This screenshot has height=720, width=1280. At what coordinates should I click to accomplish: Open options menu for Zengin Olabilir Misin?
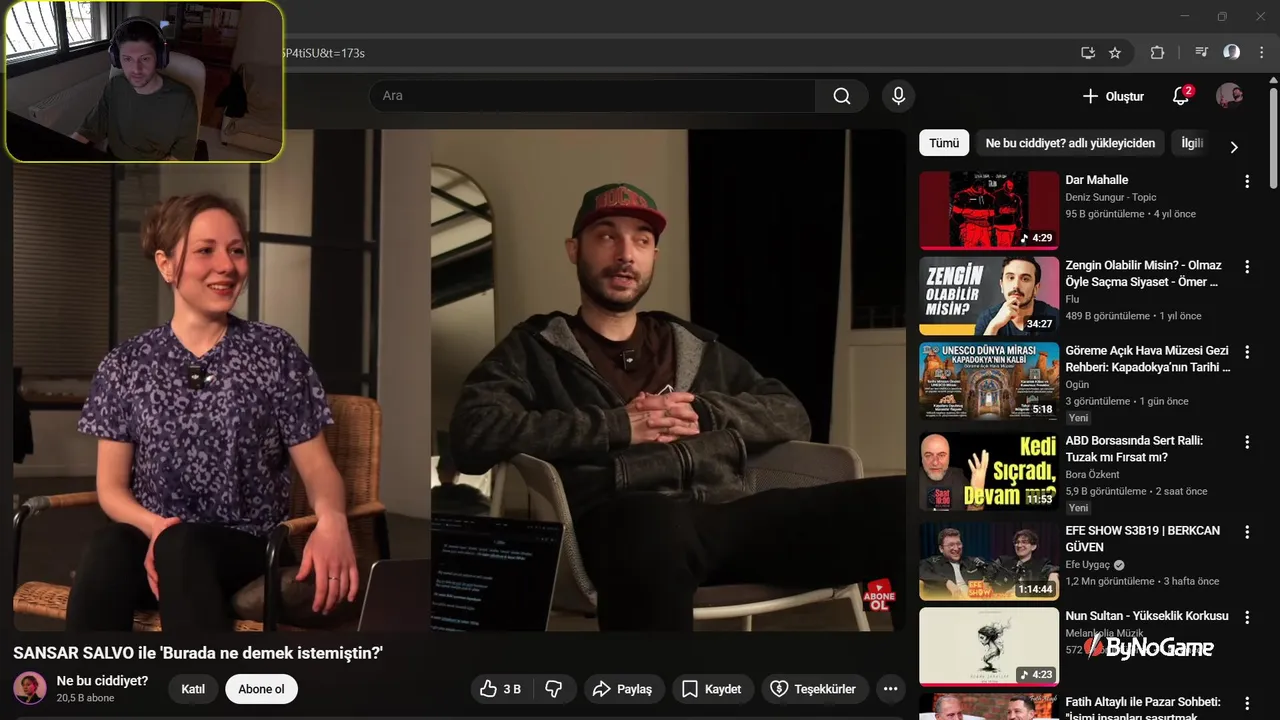1246,267
